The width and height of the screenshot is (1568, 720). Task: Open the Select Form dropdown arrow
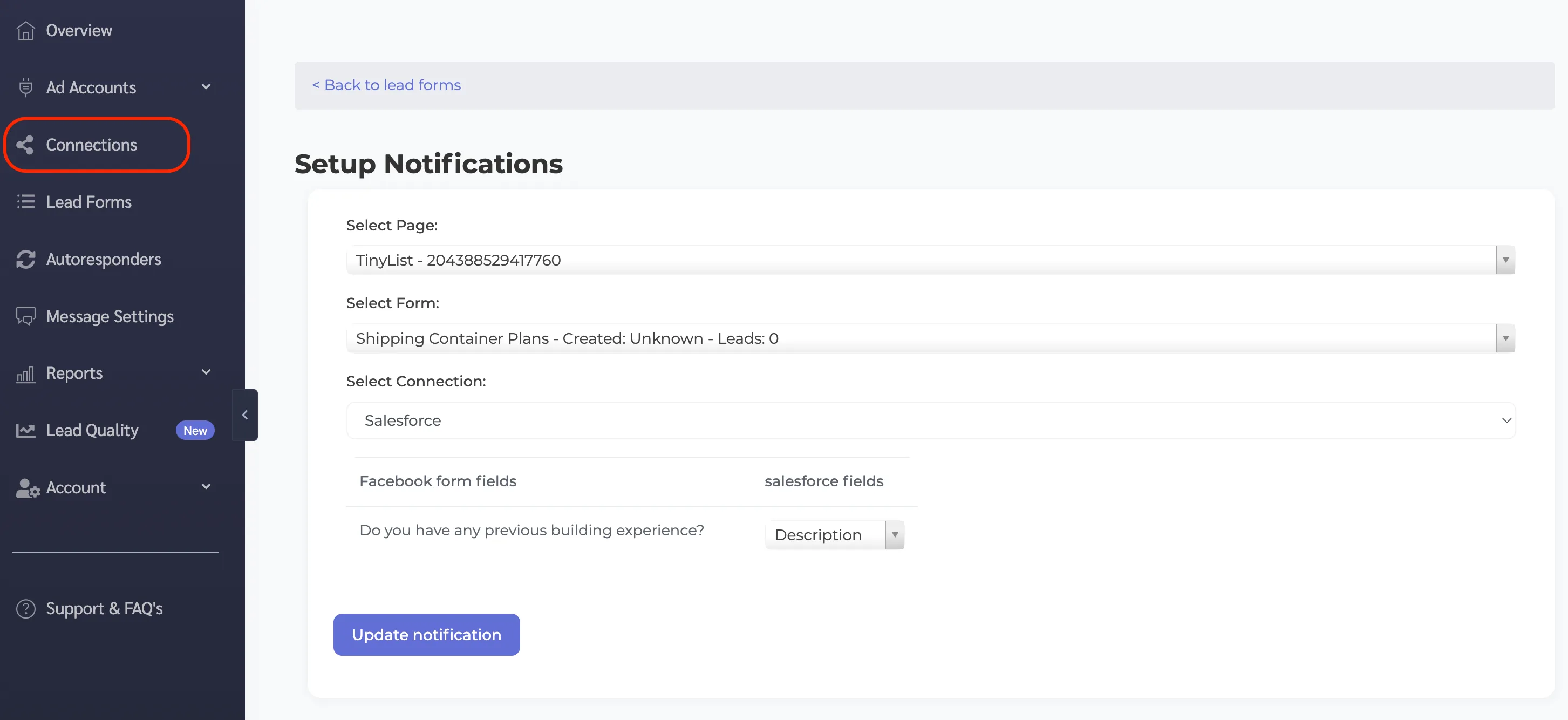[x=1505, y=338]
